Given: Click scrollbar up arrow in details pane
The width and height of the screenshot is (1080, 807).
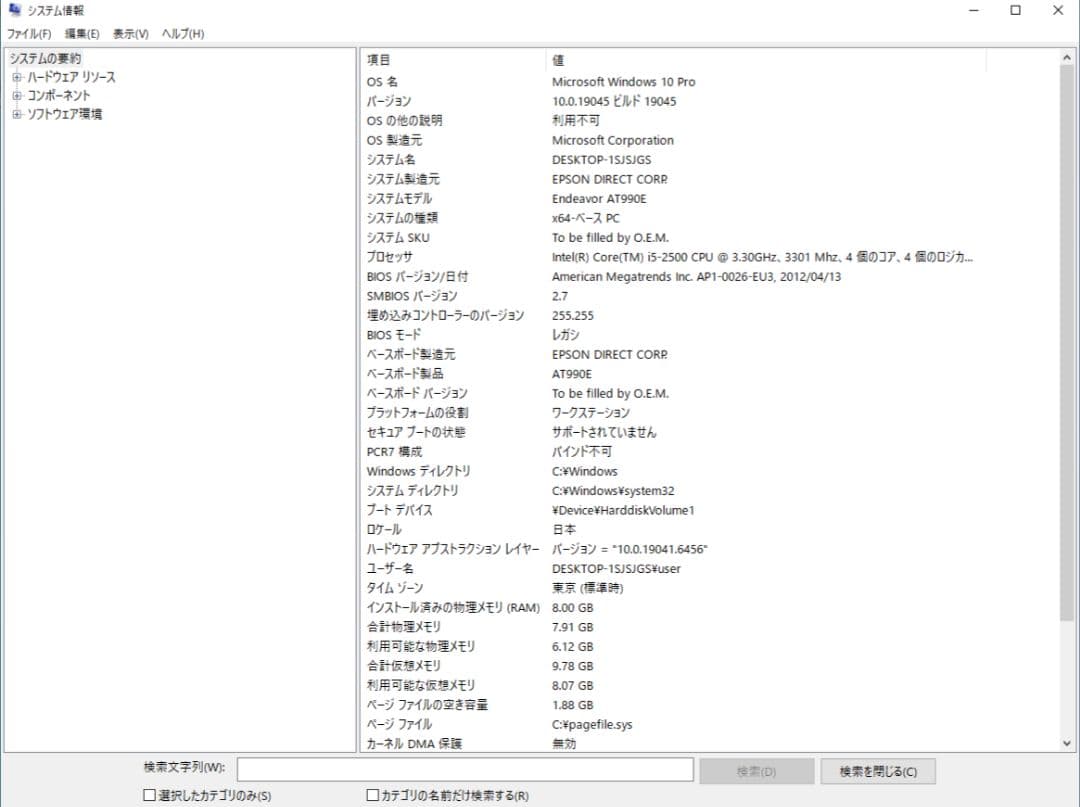Looking at the screenshot, I should coord(1067,58).
